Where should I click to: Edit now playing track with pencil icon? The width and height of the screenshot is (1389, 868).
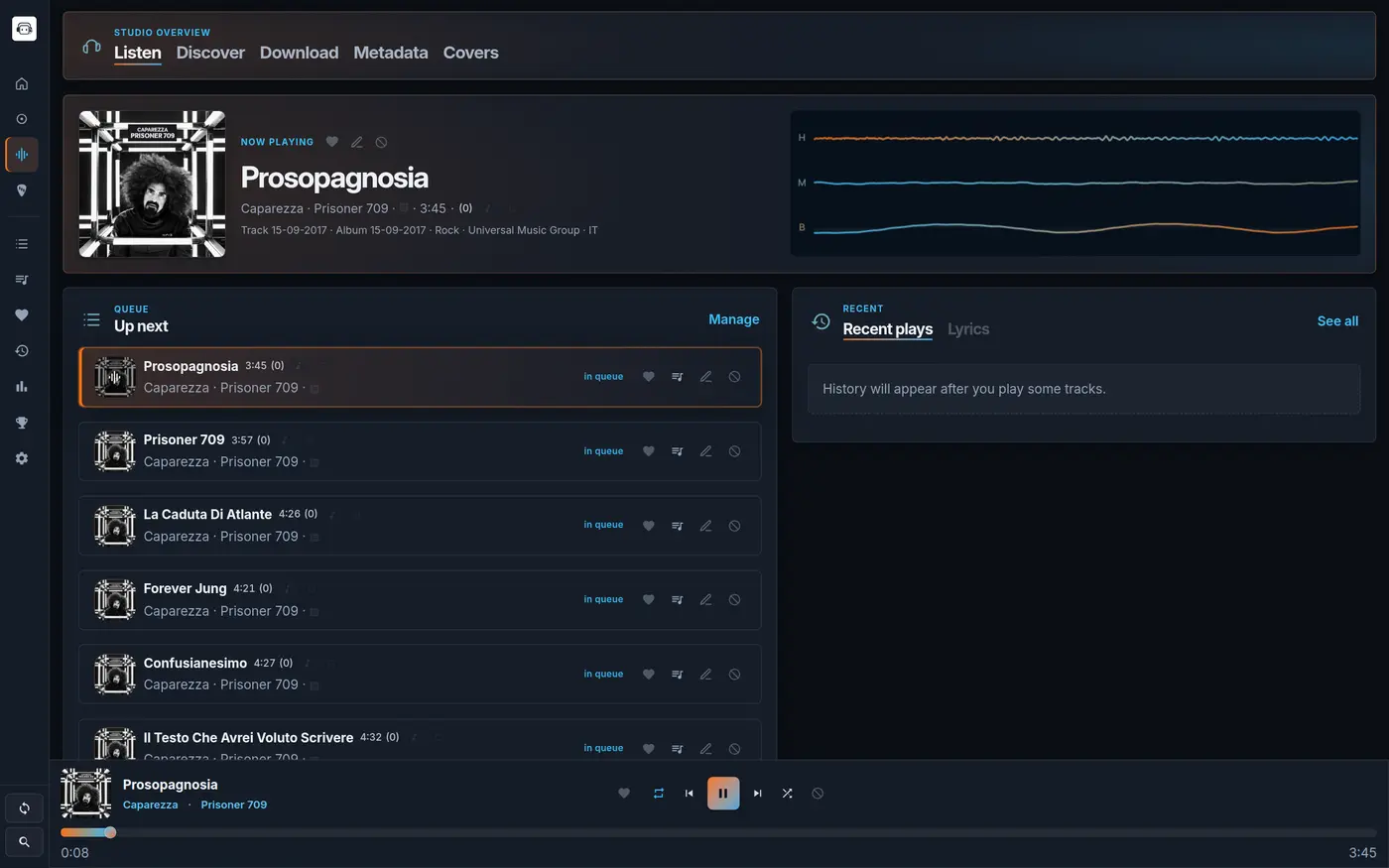(x=357, y=142)
